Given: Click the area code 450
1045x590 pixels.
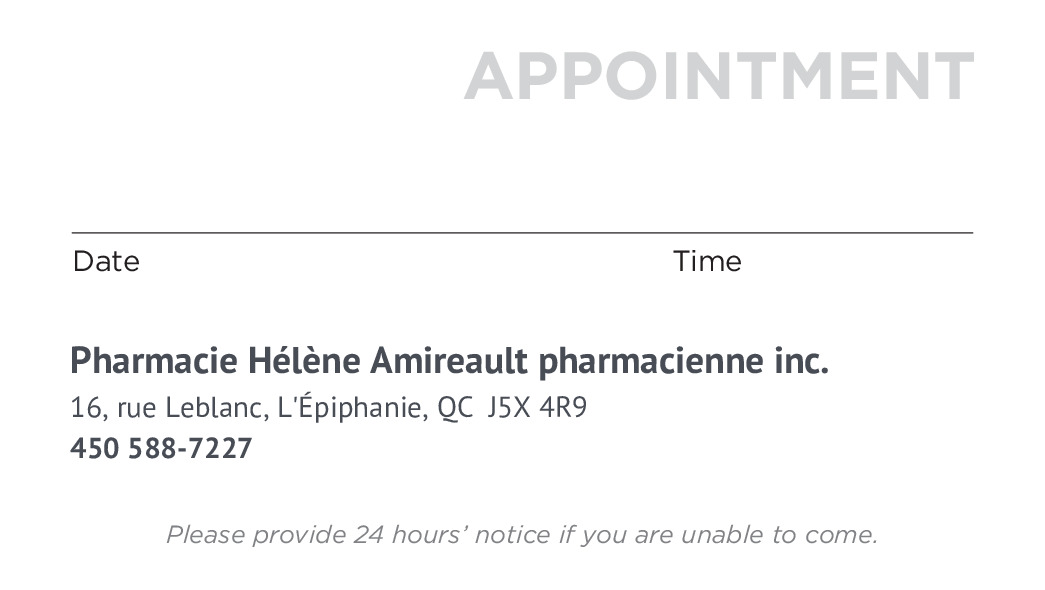Looking at the screenshot, I should coord(94,449).
